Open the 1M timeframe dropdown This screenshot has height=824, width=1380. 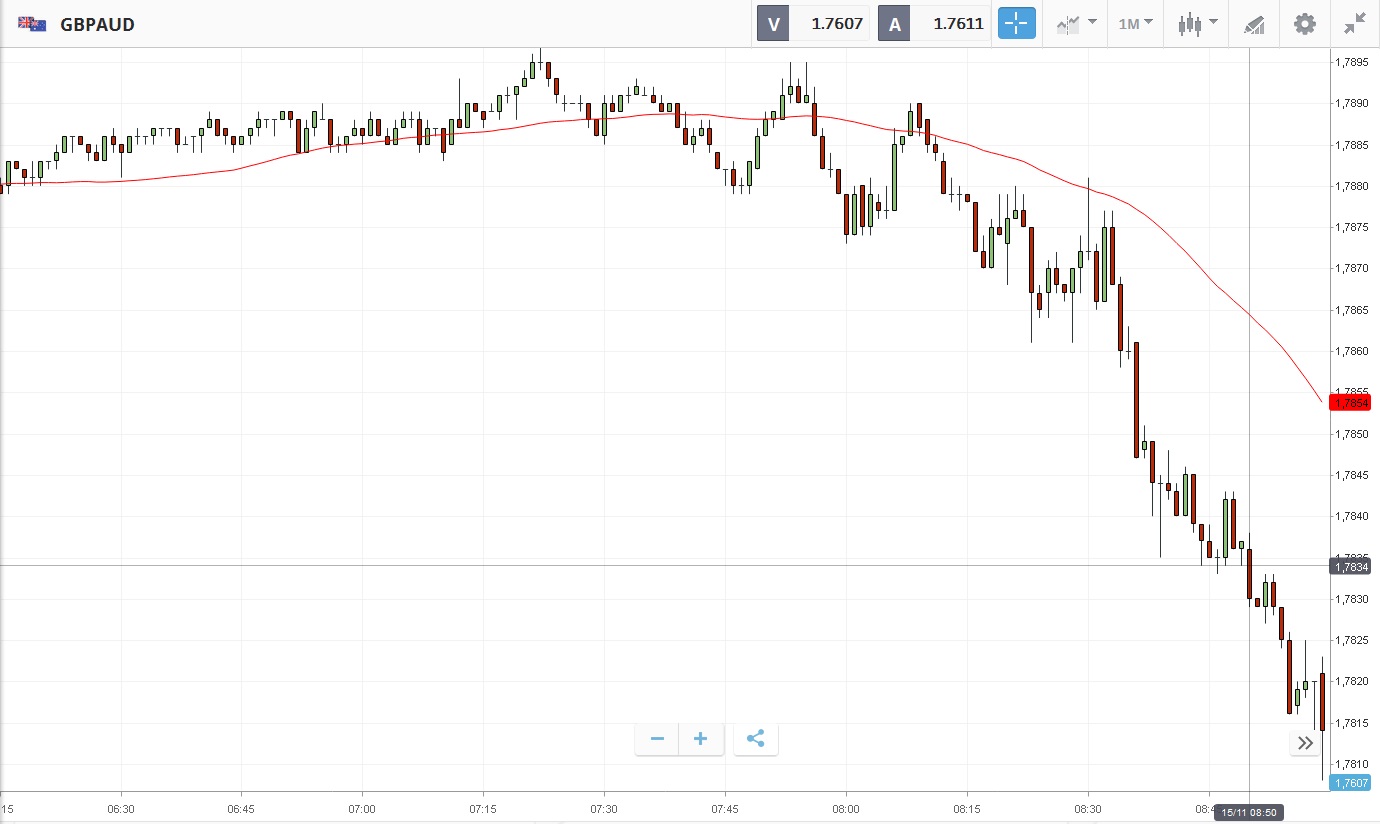(1135, 24)
